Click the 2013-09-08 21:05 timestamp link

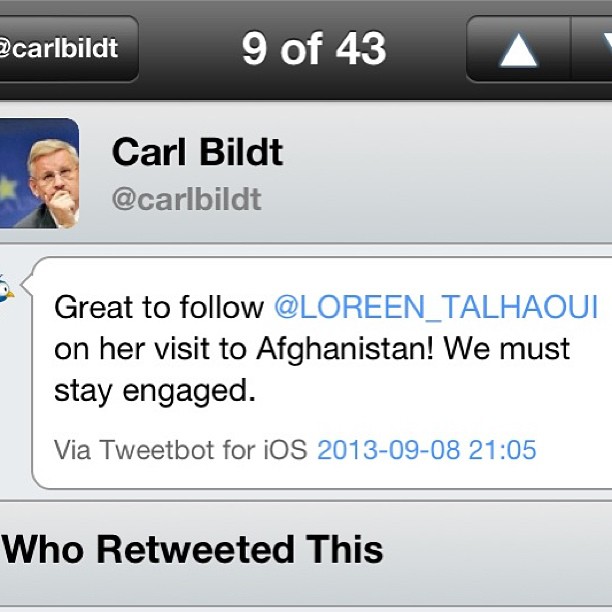coord(427,449)
